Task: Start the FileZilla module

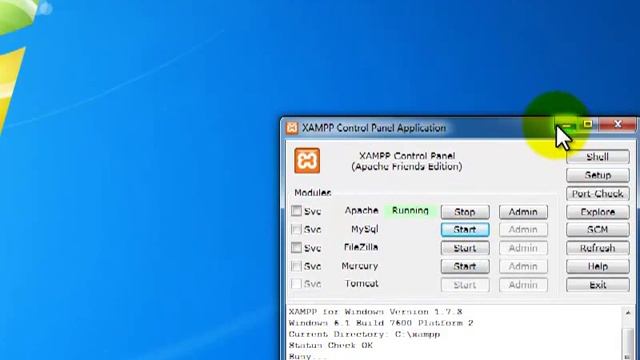Action: [x=465, y=248]
